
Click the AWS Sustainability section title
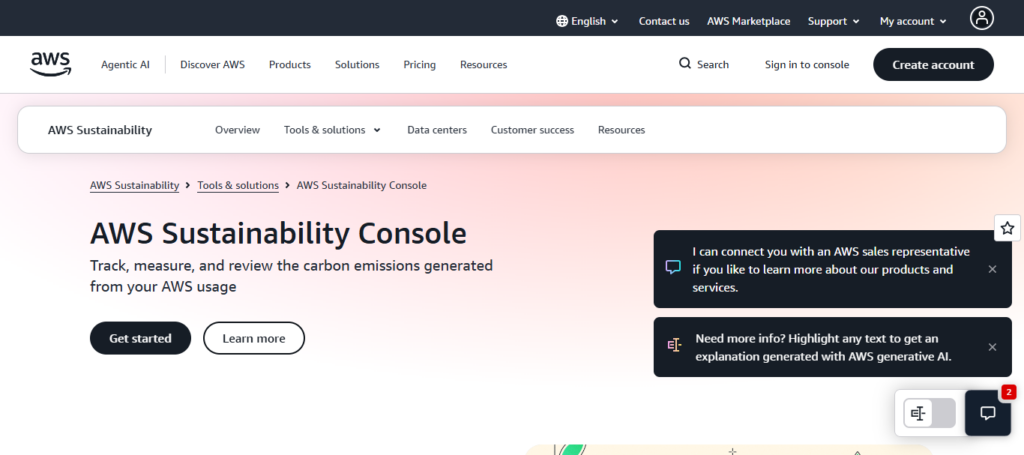[100, 130]
